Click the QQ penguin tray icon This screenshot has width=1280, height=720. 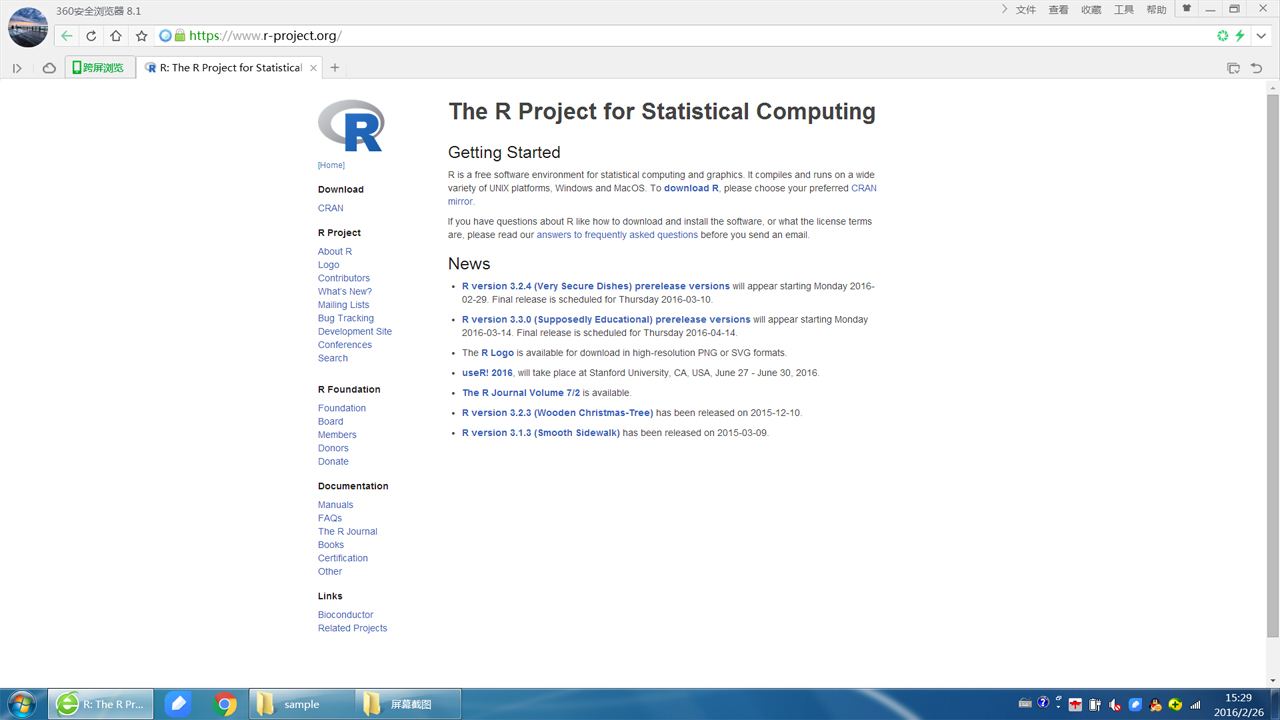[x=1157, y=704]
